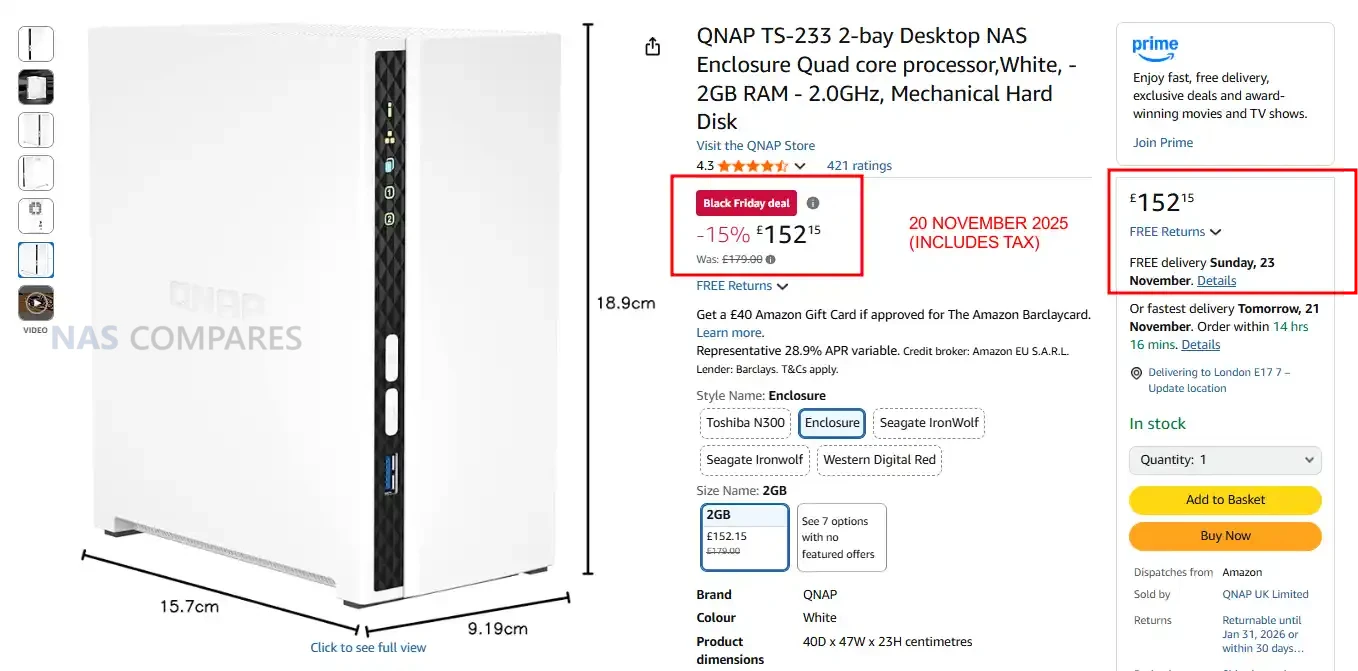Visit the QNAP Store link

[x=755, y=146]
